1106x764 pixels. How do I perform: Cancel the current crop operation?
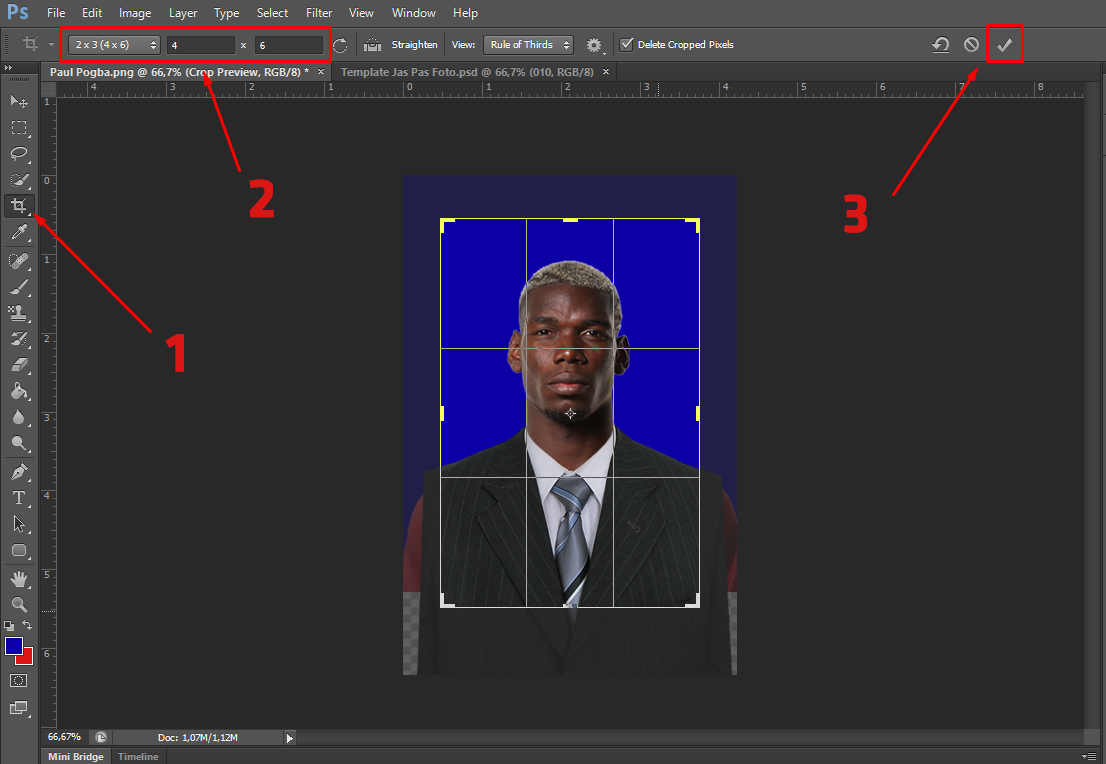[971, 44]
